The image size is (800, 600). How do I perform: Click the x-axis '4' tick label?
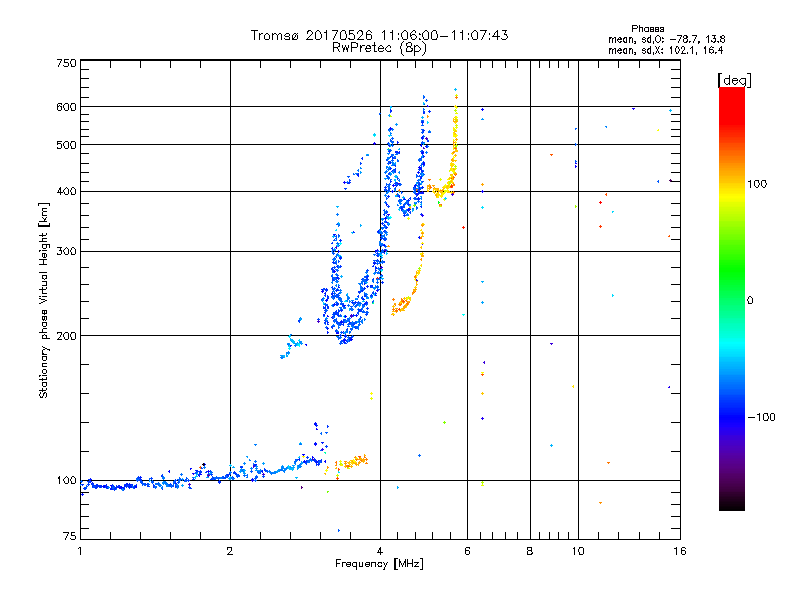point(380,551)
